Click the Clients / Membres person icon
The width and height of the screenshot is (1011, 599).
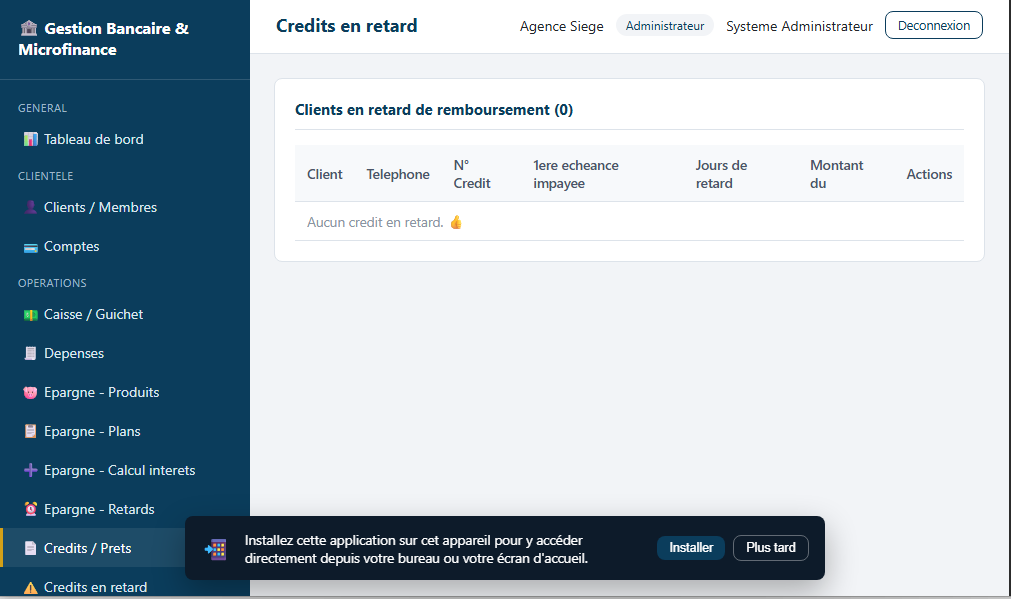tap(30, 207)
